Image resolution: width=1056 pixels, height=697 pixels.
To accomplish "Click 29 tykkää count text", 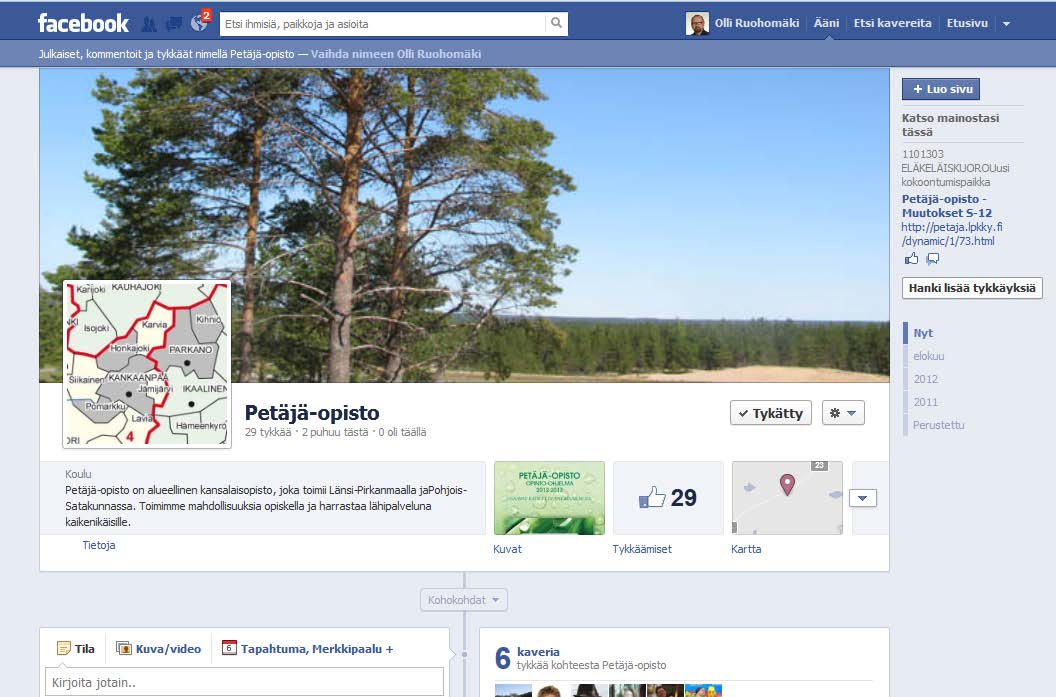I will [268, 432].
